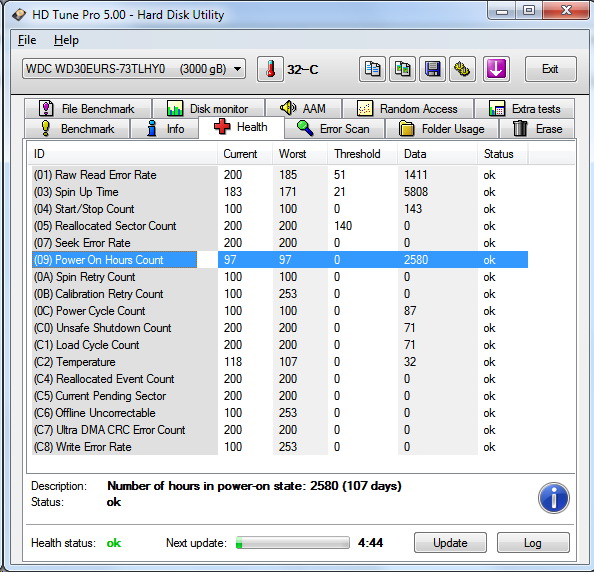
Task: Select the Load Cycle Count row
Action: click(280, 345)
